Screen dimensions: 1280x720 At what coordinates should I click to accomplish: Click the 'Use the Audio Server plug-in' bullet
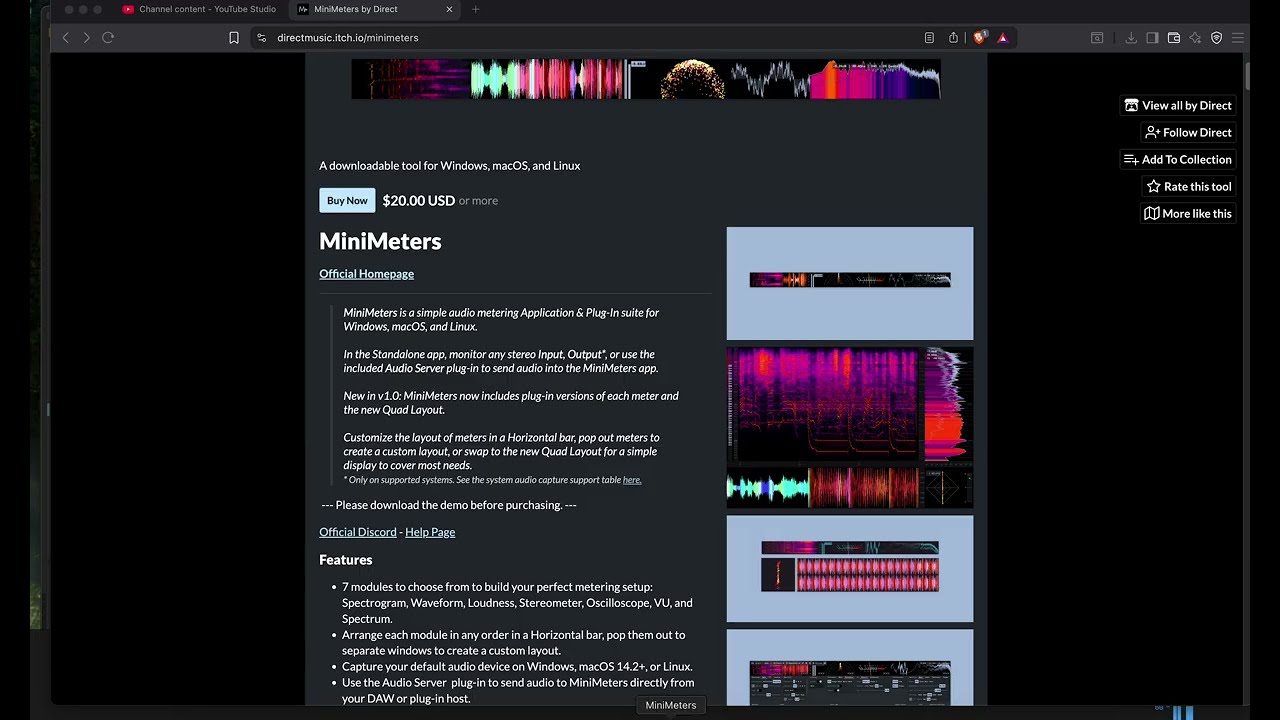[x=518, y=691]
